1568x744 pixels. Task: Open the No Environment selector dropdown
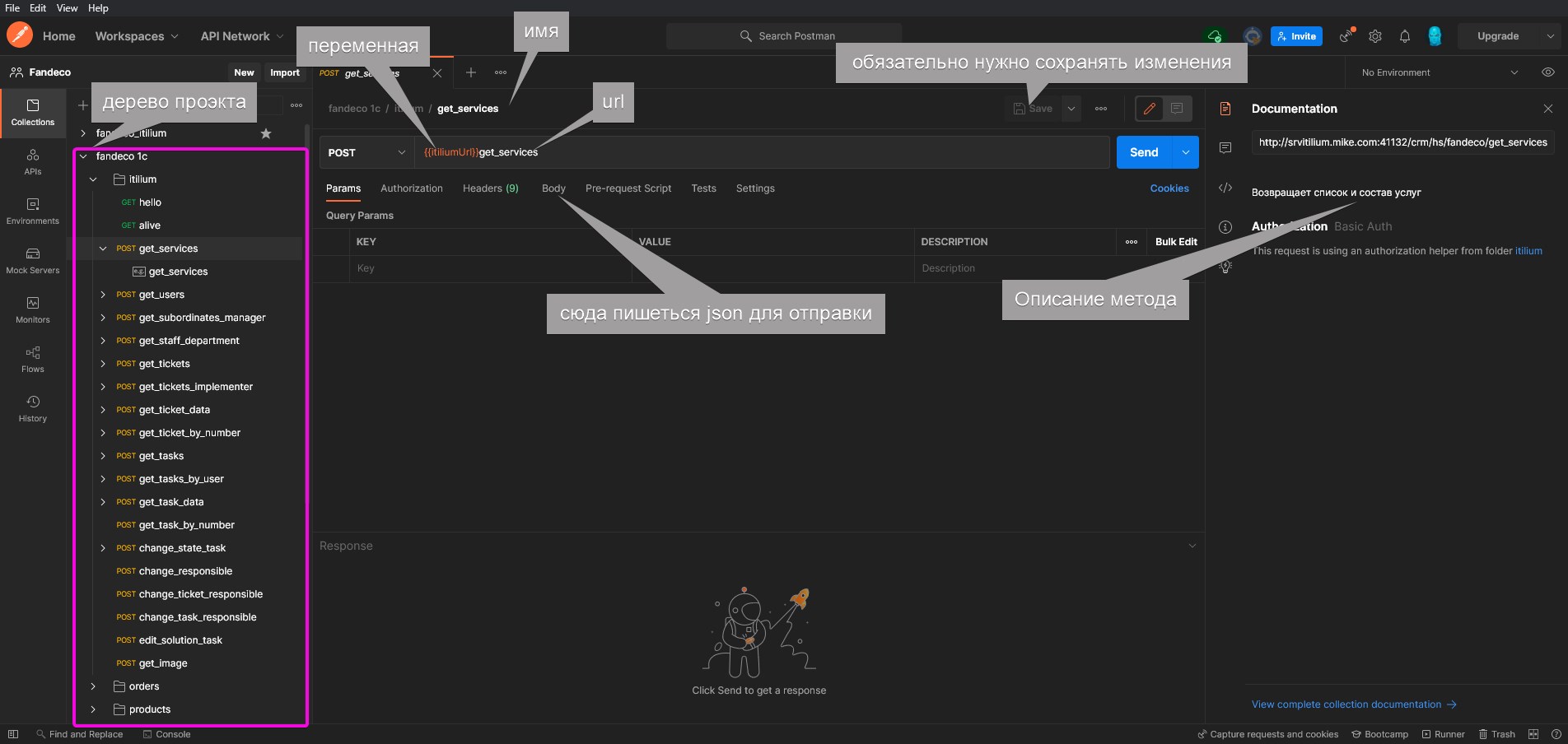[1439, 72]
